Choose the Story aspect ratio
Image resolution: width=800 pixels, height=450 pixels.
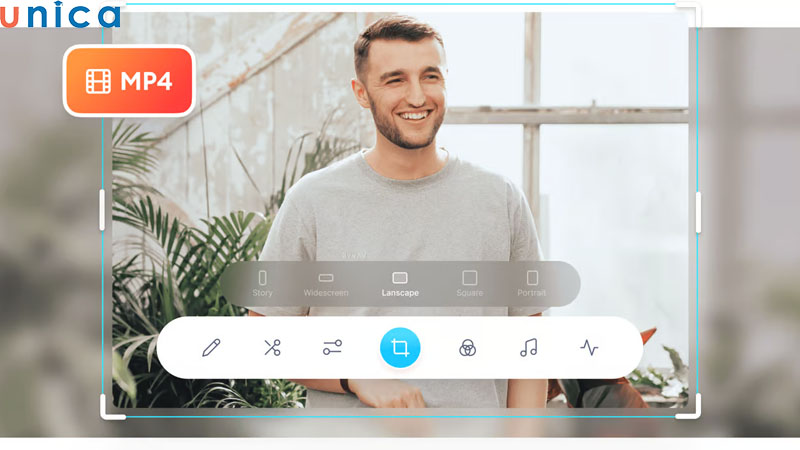click(x=262, y=284)
